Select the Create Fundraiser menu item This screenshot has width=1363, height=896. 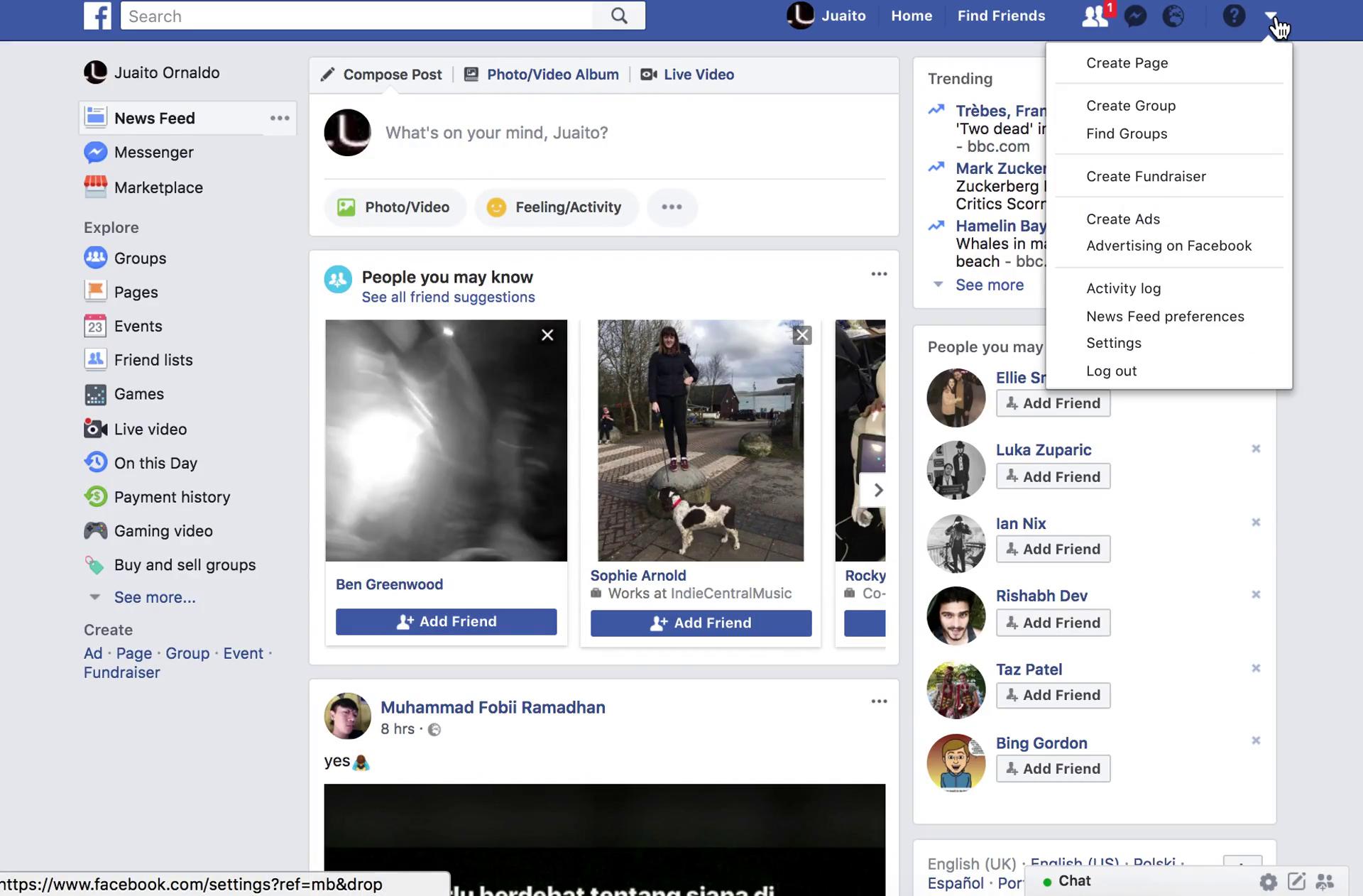1146,176
